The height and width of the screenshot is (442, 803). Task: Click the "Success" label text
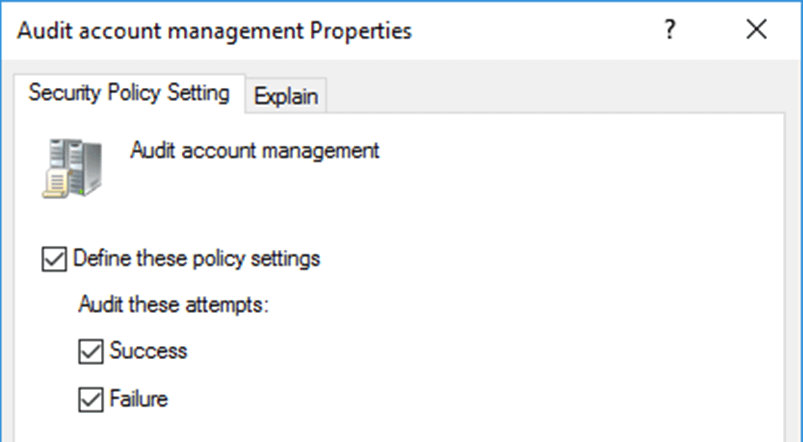click(x=149, y=351)
